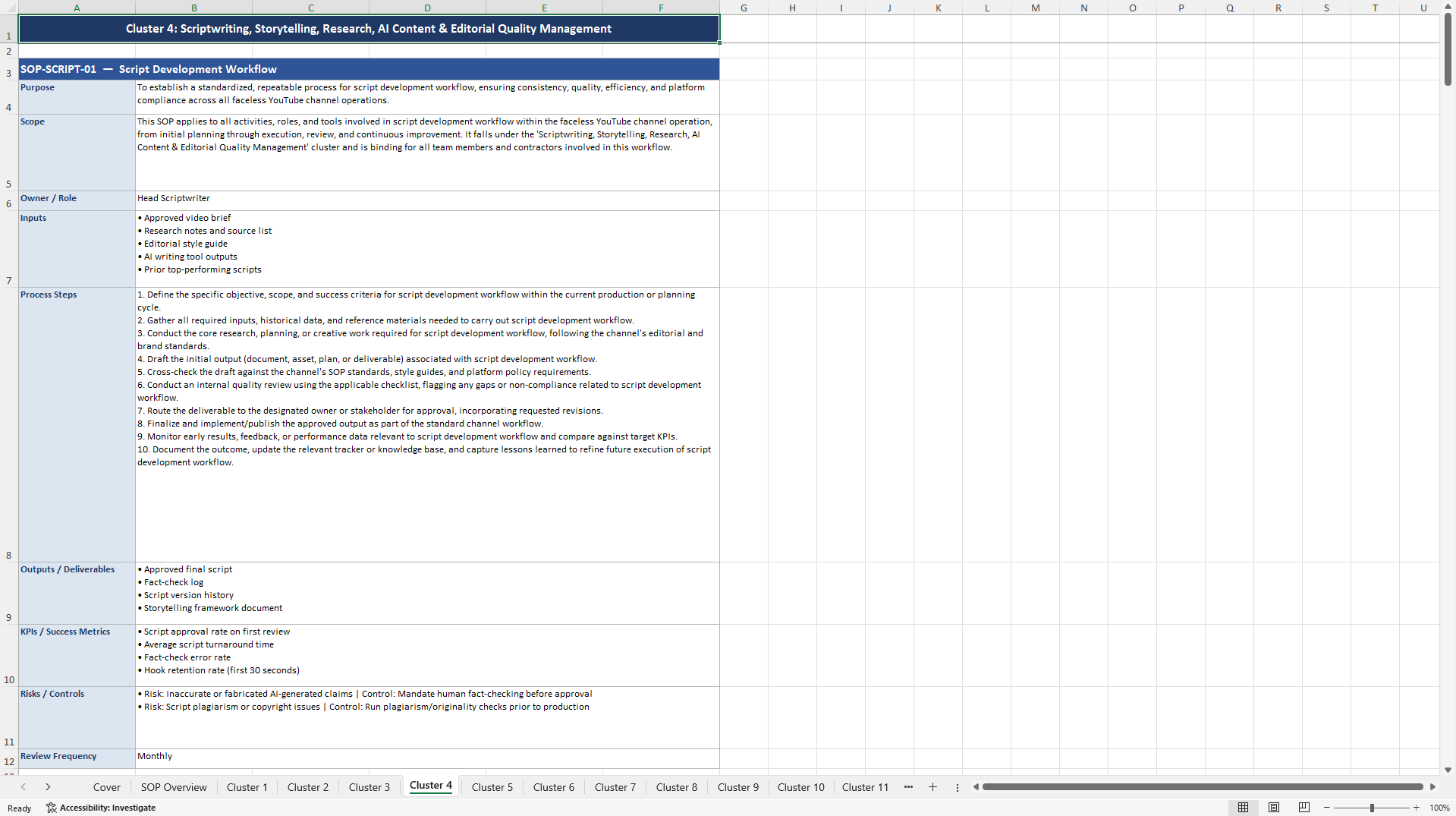Click the Scope label cell

tap(77, 153)
